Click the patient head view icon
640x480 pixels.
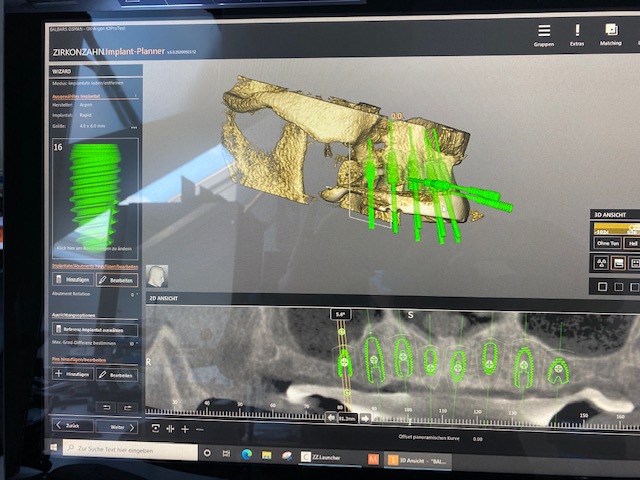click(157, 276)
